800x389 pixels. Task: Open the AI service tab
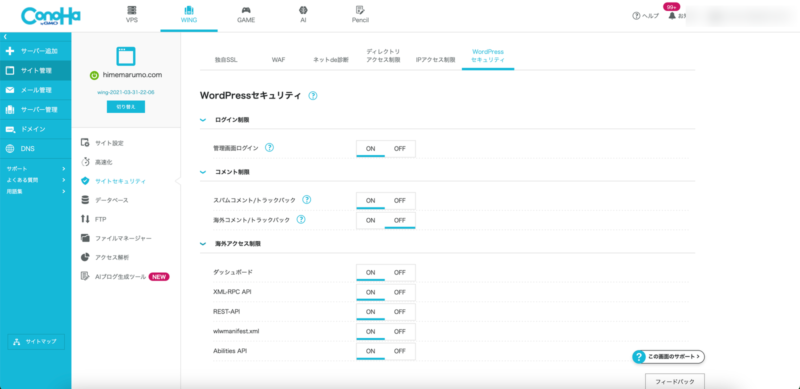click(x=303, y=15)
